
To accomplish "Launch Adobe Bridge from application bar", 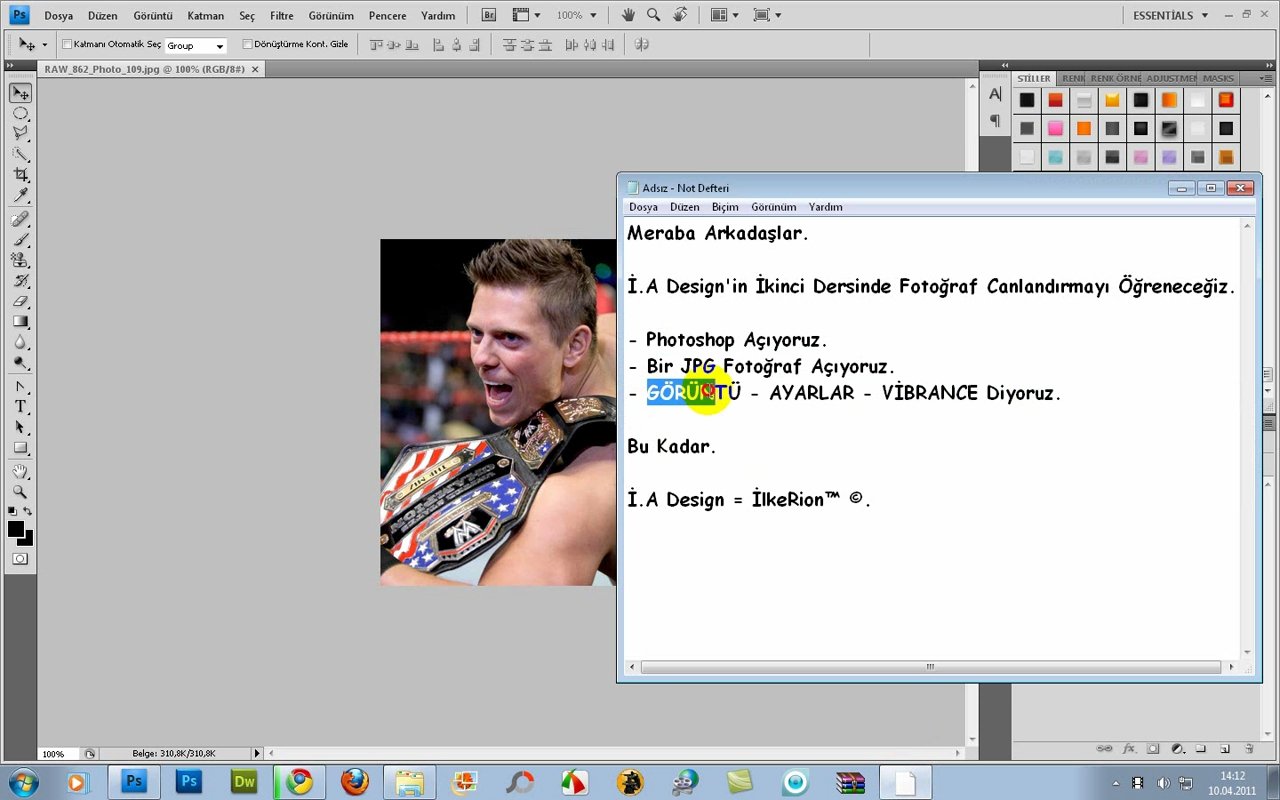I will pos(488,15).
